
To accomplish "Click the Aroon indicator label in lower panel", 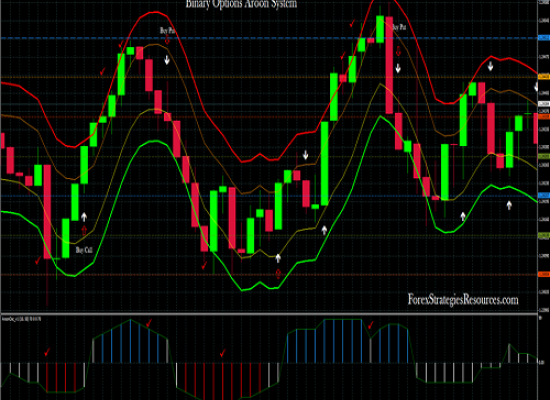I will [x=21, y=319].
